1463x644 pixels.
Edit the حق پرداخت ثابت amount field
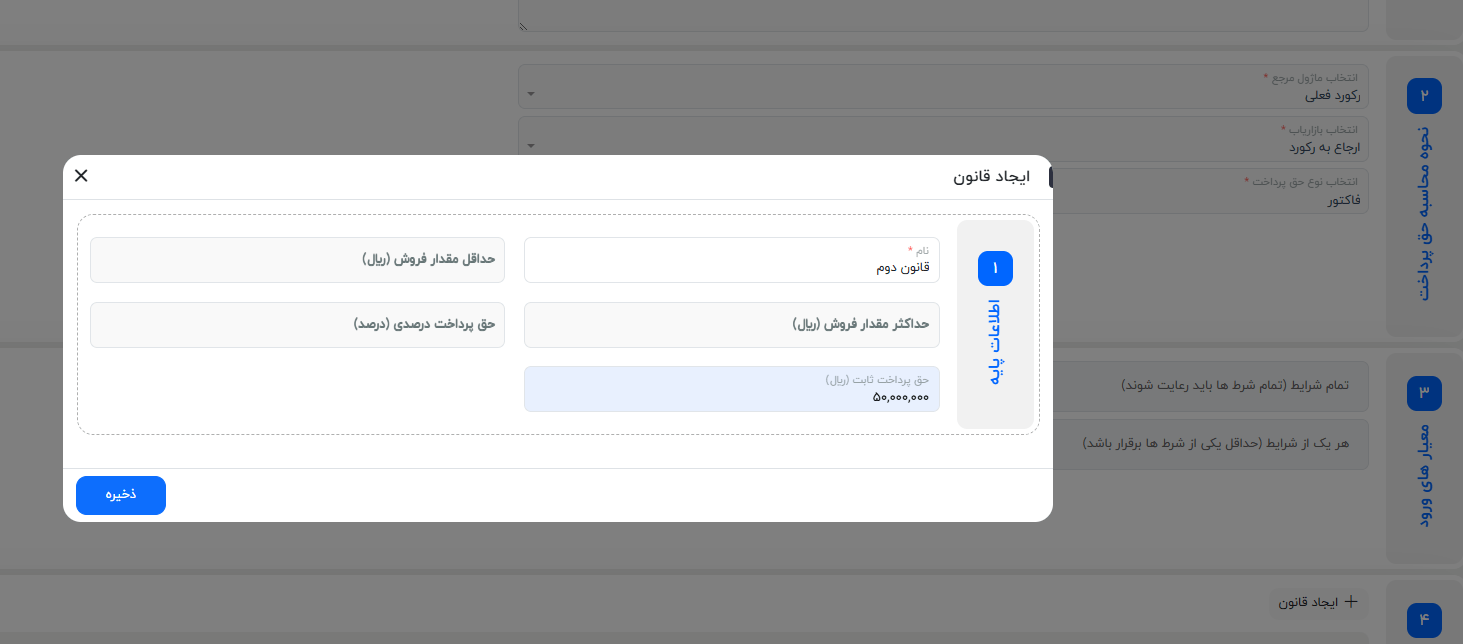pyautogui.click(x=731, y=388)
